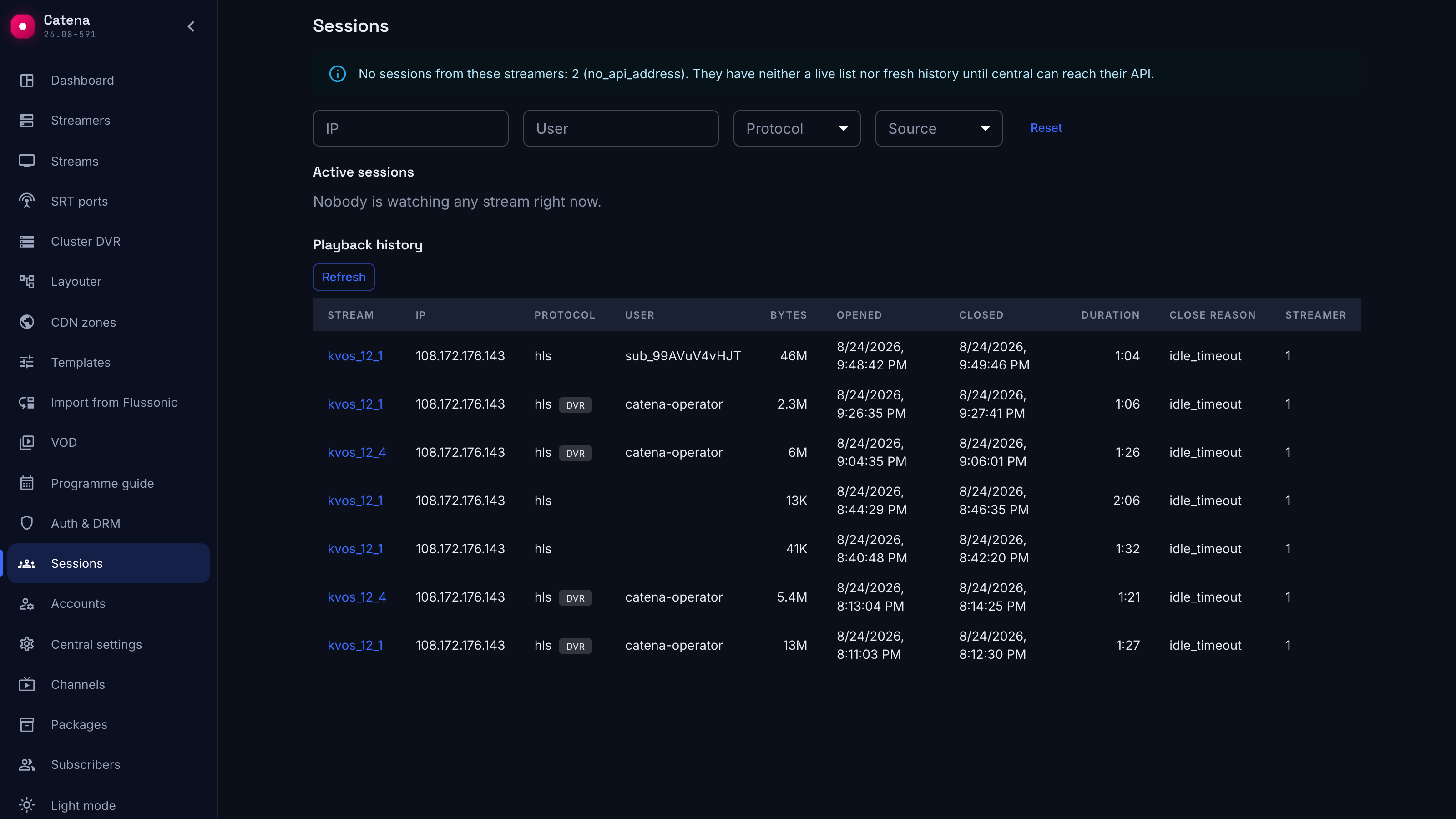Screen dimensions: 1456x819
Task: Open the Source filter dropdown
Action: point(939,128)
